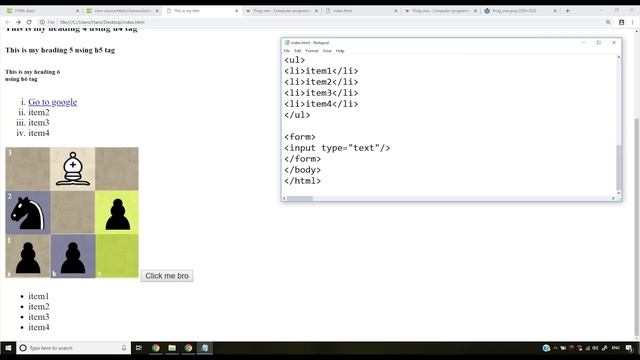Switch to the Prog_one.png tab

(519, 11)
